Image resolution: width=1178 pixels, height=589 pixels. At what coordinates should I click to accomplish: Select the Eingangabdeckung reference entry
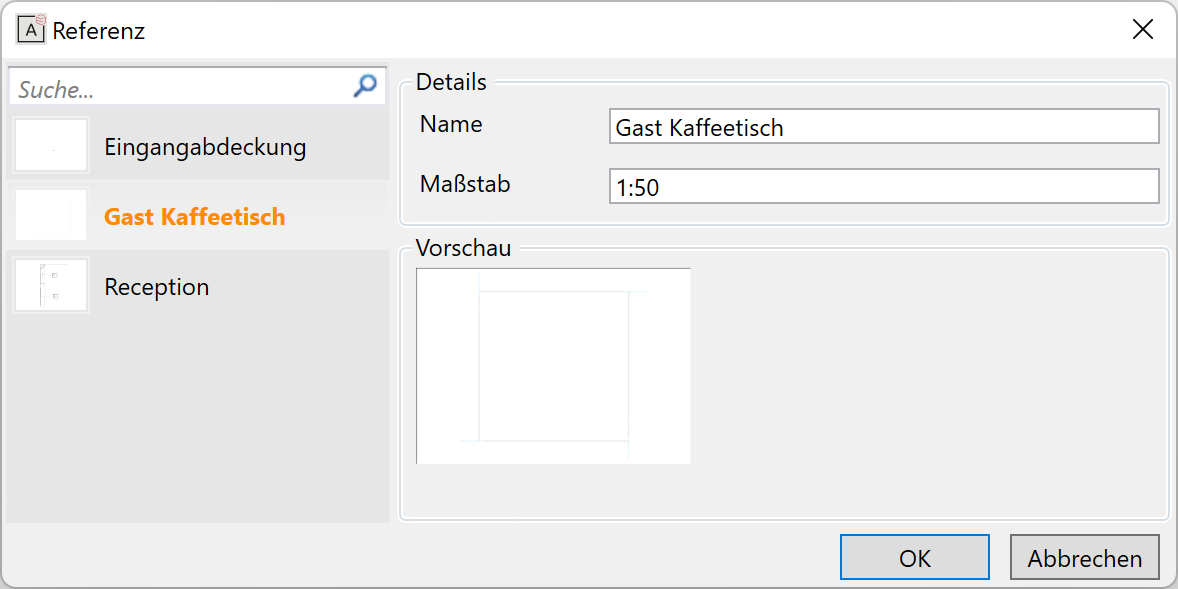pyautogui.click(x=205, y=145)
